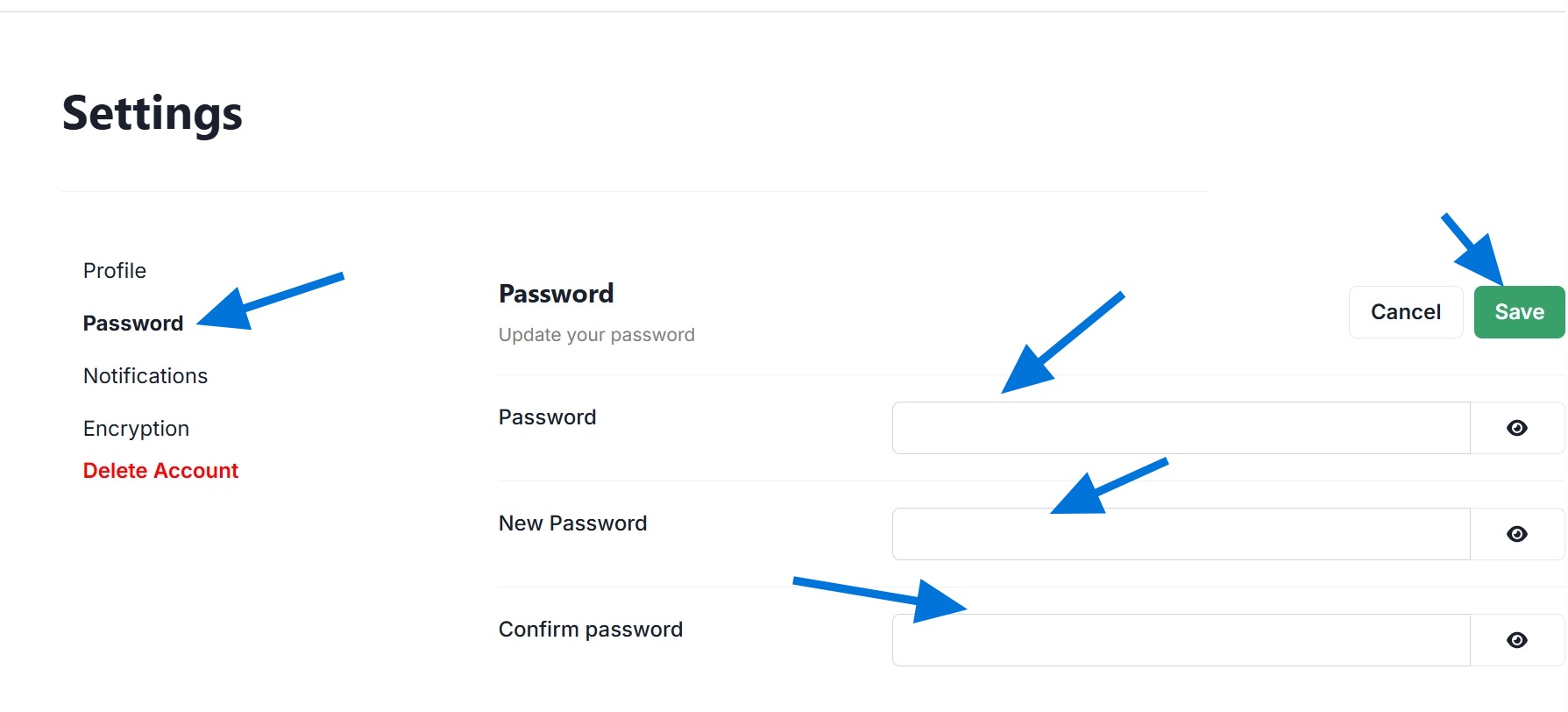1568x712 pixels.
Task: Click the "Password" label beside the first input
Action: pos(547,417)
